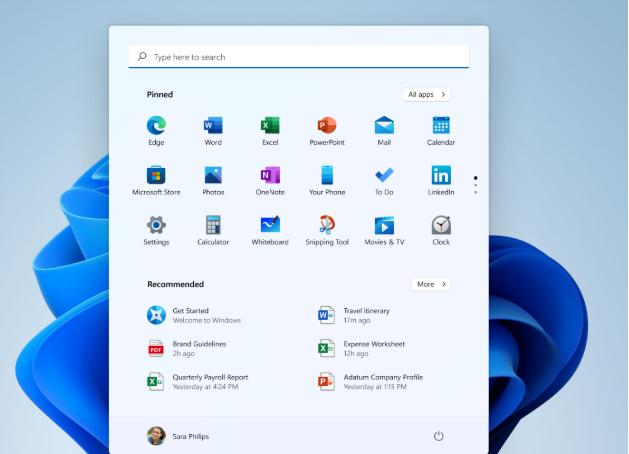Open the Whiteboard app
Viewport: 629px width, 454px height.
[270, 225]
